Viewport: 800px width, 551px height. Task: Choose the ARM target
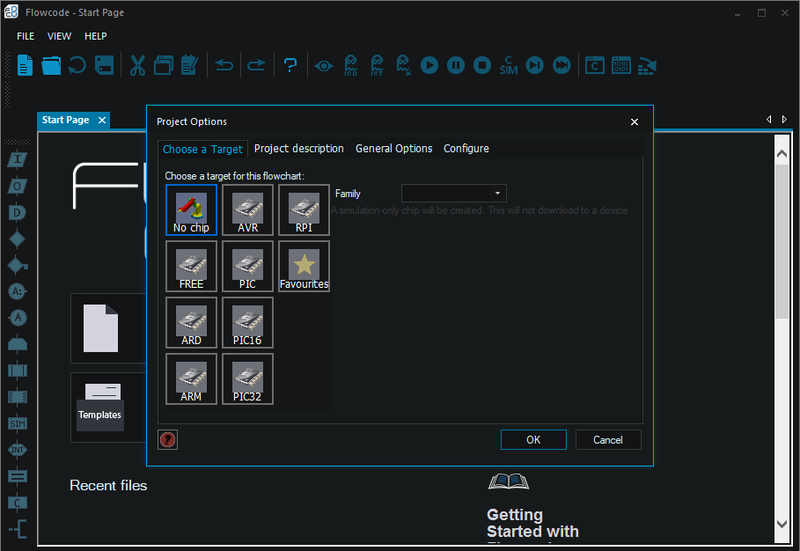[x=191, y=379]
